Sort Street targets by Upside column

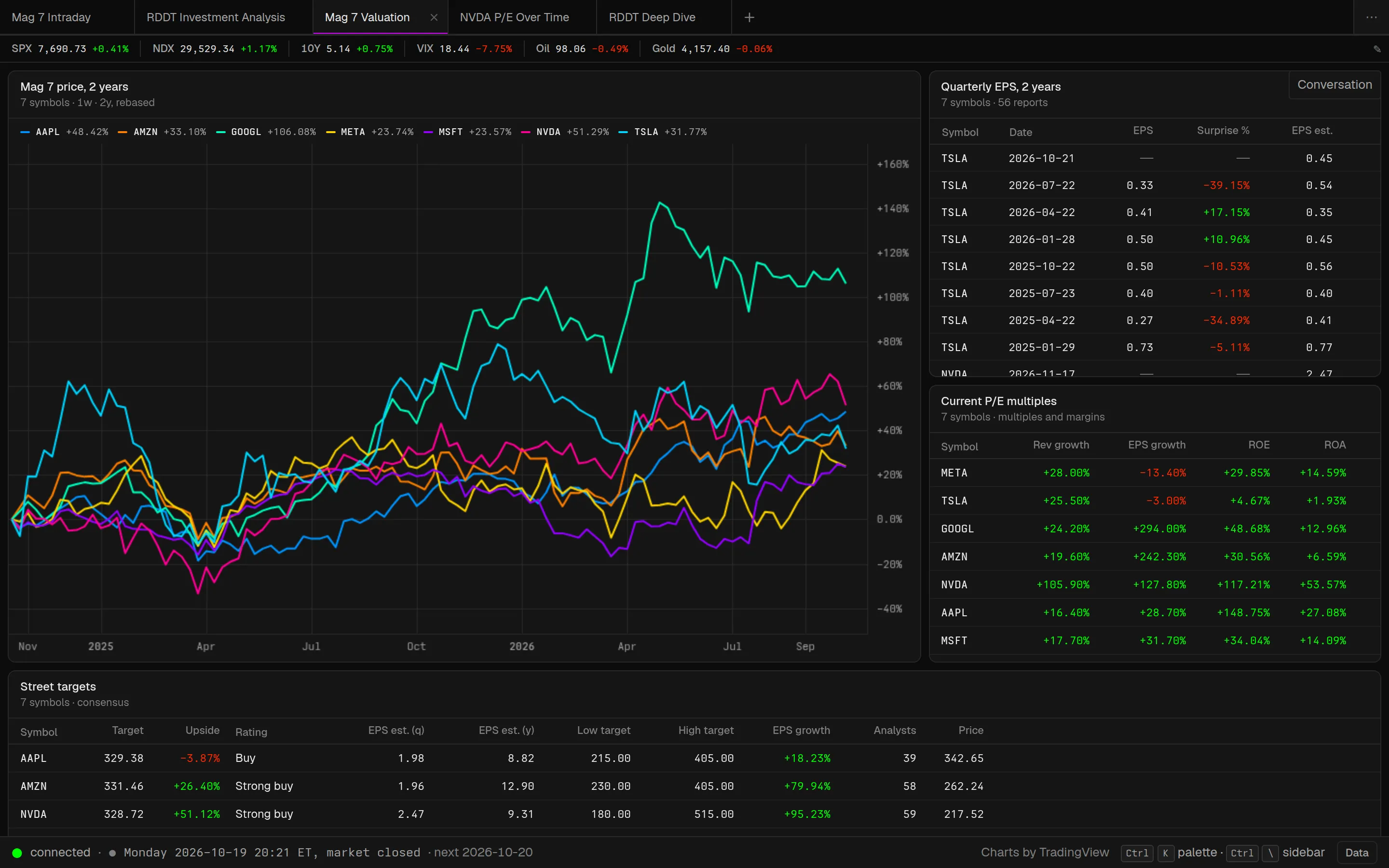[203, 730]
